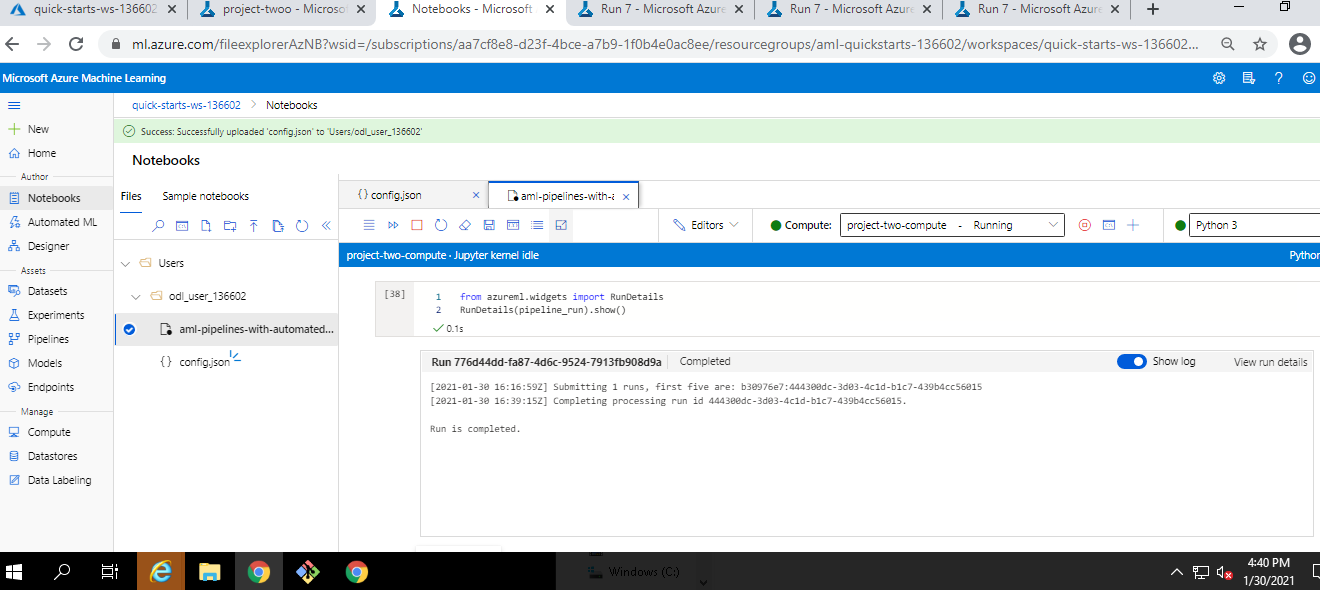Open Internet Explorer from the taskbar

[x=160, y=572]
